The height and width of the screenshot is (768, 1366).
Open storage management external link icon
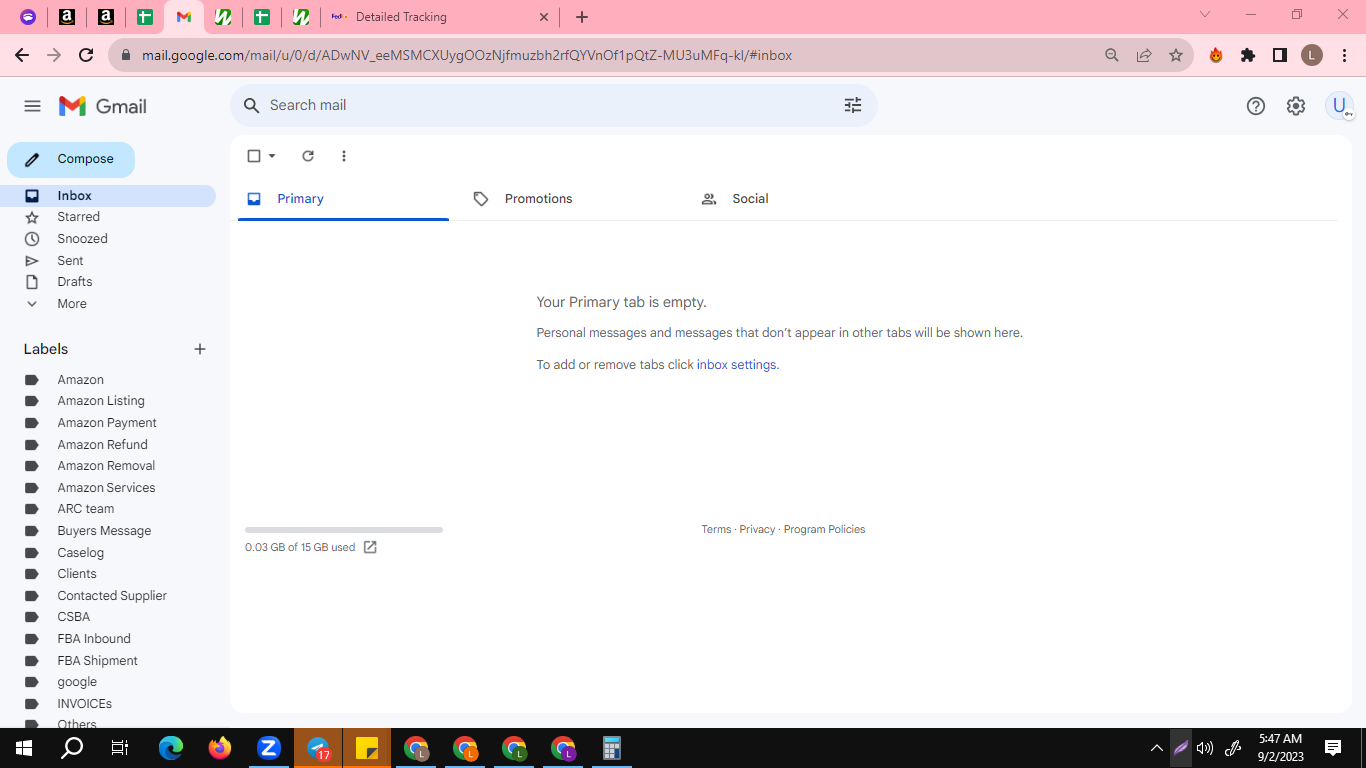(x=370, y=547)
